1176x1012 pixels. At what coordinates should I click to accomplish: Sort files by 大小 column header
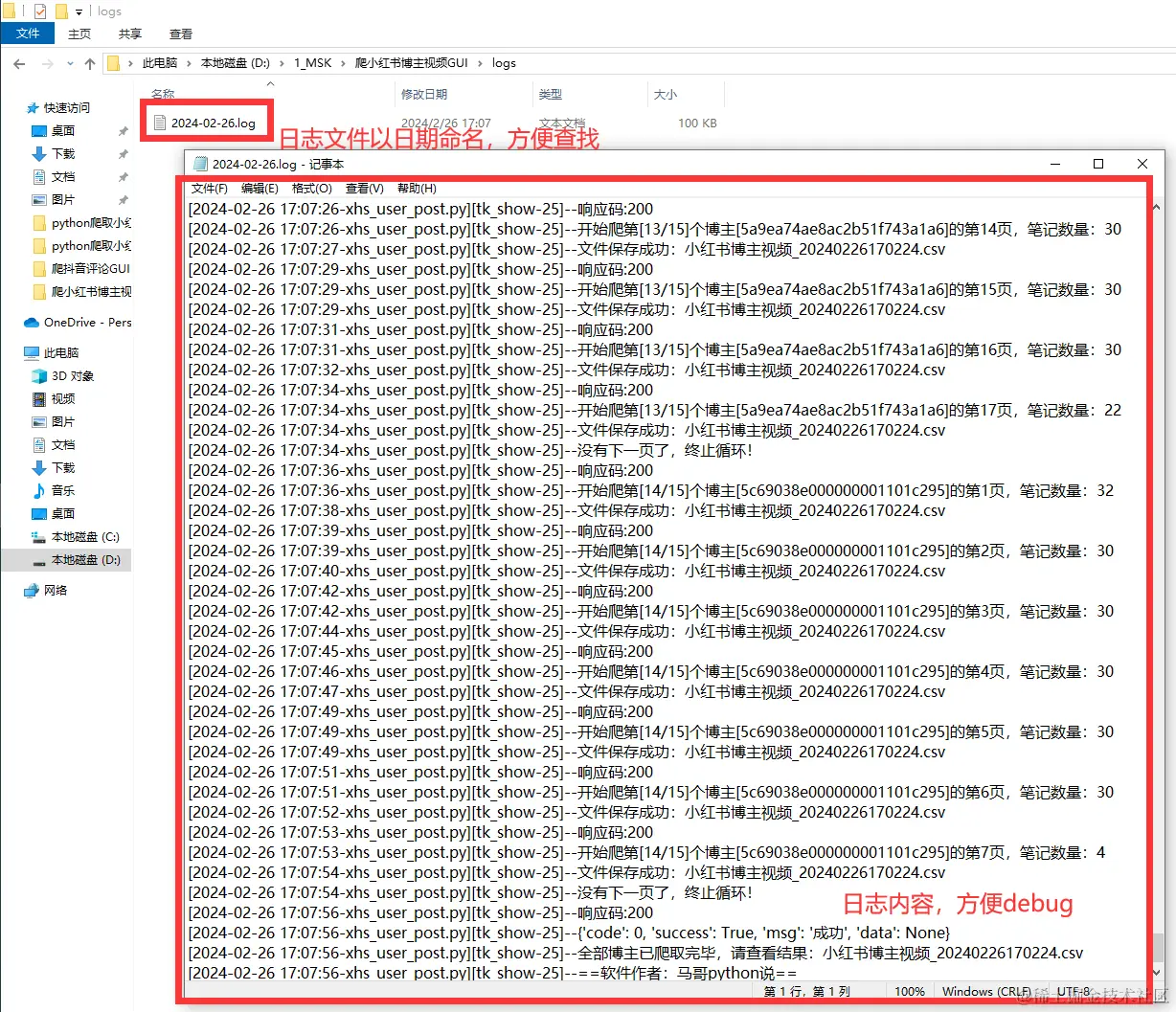tap(666, 95)
